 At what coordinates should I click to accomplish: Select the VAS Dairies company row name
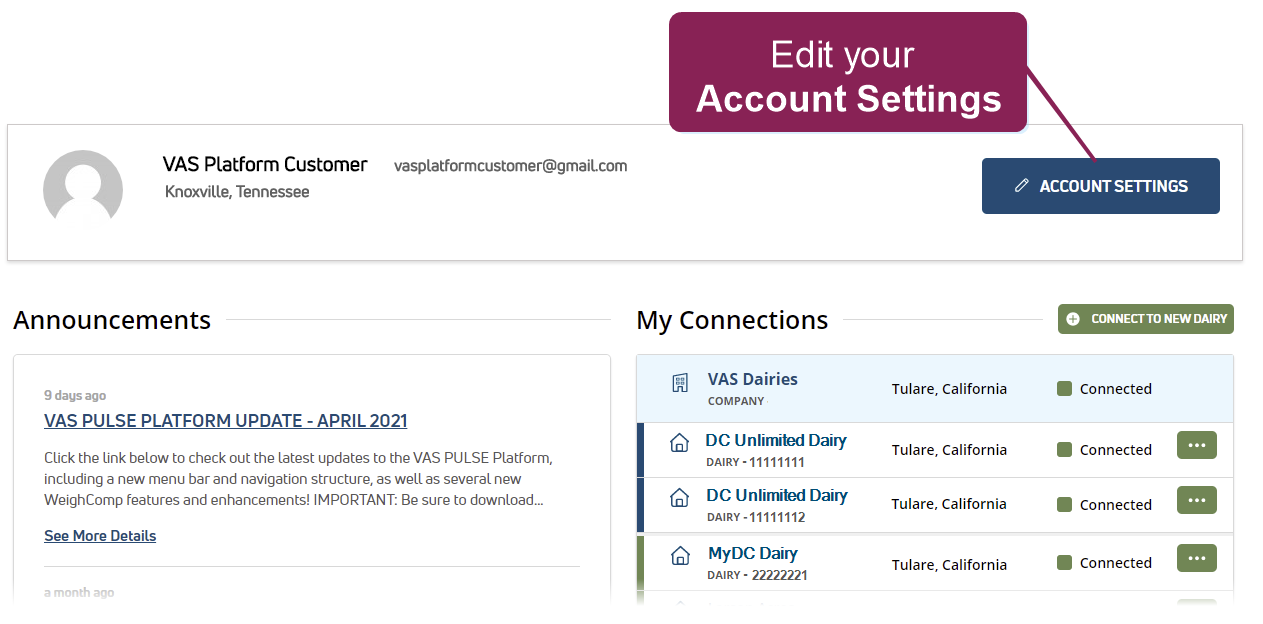pos(752,379)
